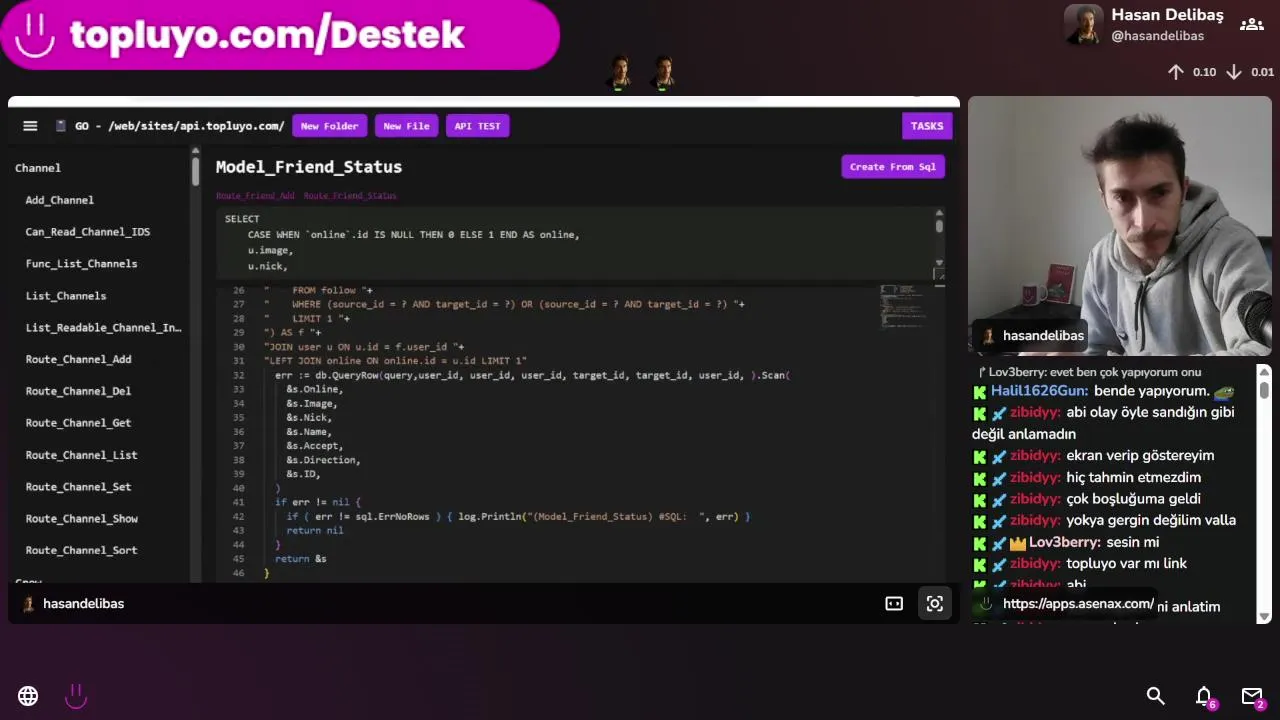1280x720 pixels.
Task: Click Hasan Delibaş profile avatar at top
Action: (x=1084, y=25)
